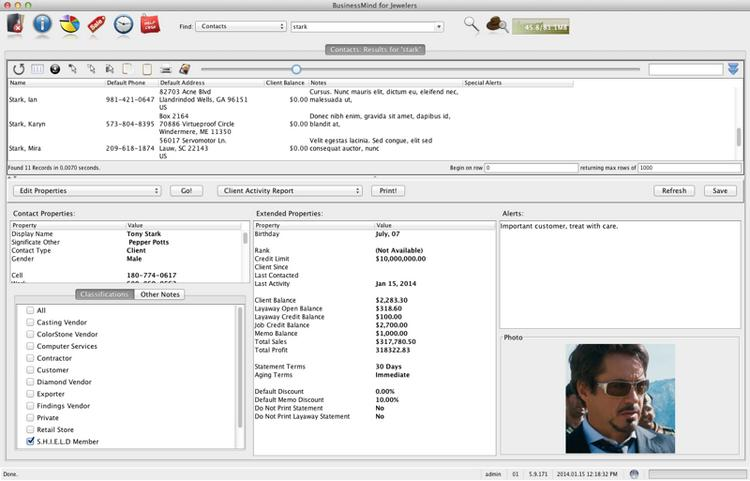Open the Find Contacts category dropdown

[x=241, y=26]
